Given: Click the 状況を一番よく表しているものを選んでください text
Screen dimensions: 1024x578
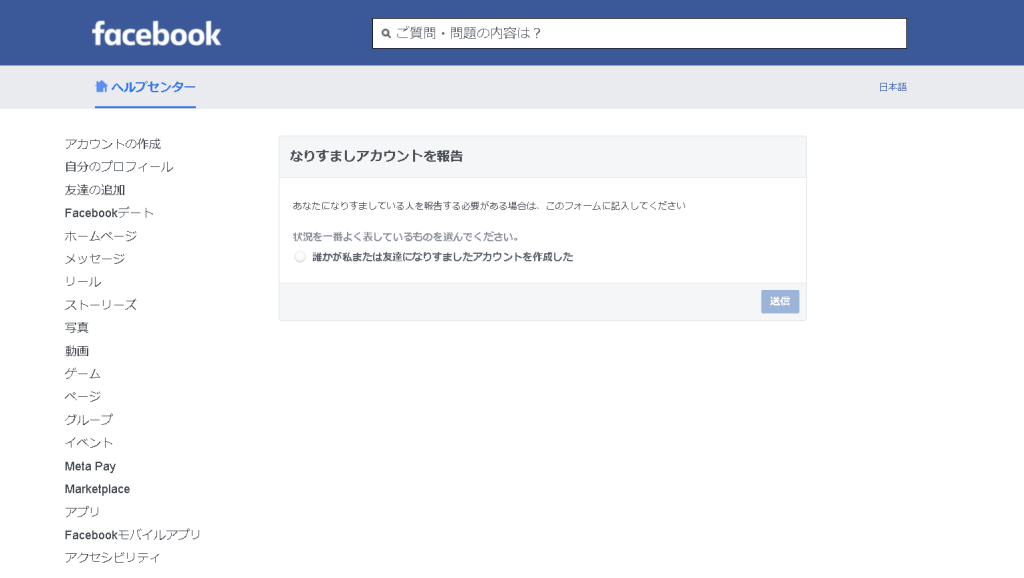Looking at the screenshot, I should (x=406, y=237).
